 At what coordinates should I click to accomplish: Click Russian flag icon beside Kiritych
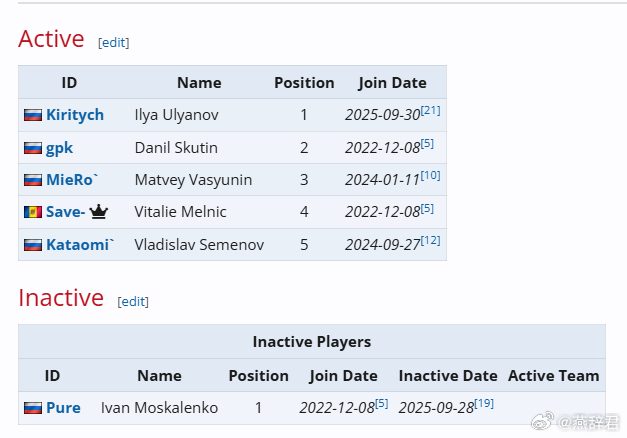32,115
